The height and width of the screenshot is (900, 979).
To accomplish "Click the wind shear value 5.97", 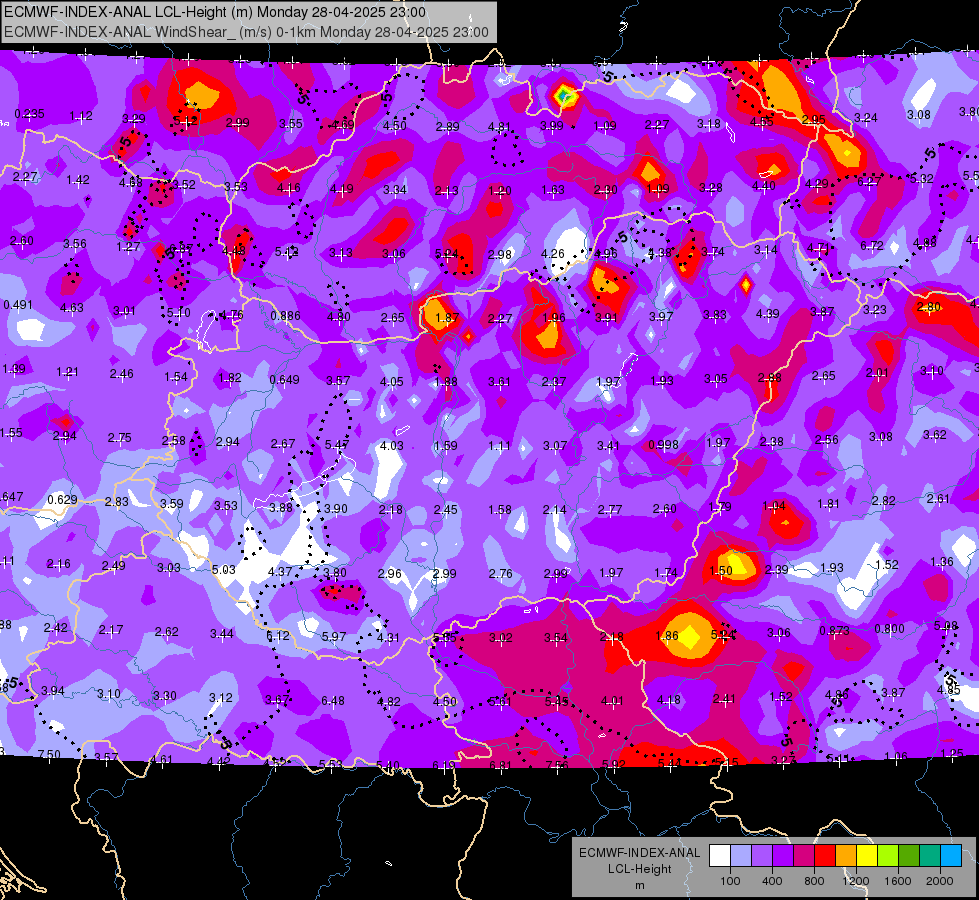I will (x=334, y=636).
